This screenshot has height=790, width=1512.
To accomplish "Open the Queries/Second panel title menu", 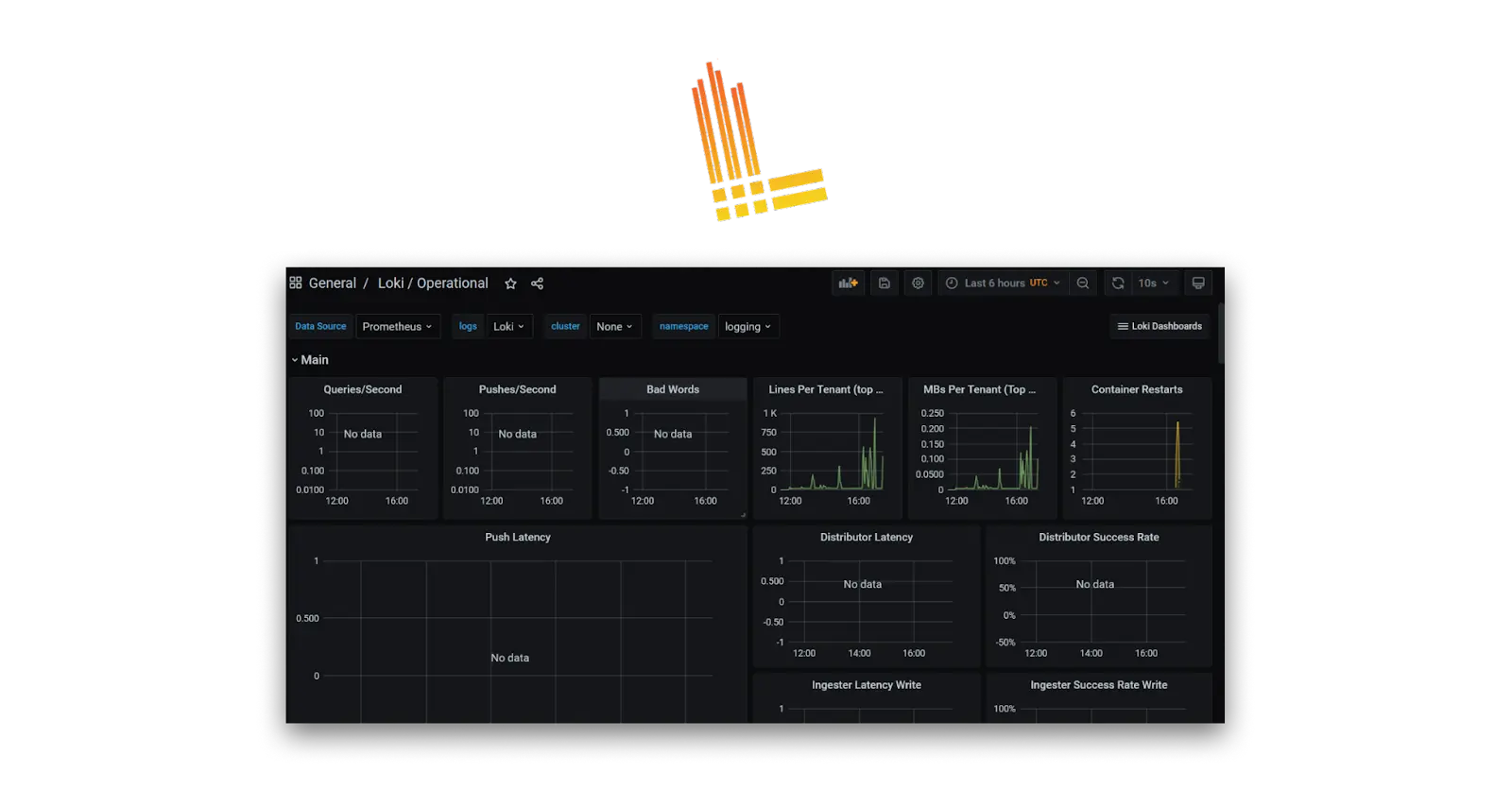I will click(x=363, y=389).
